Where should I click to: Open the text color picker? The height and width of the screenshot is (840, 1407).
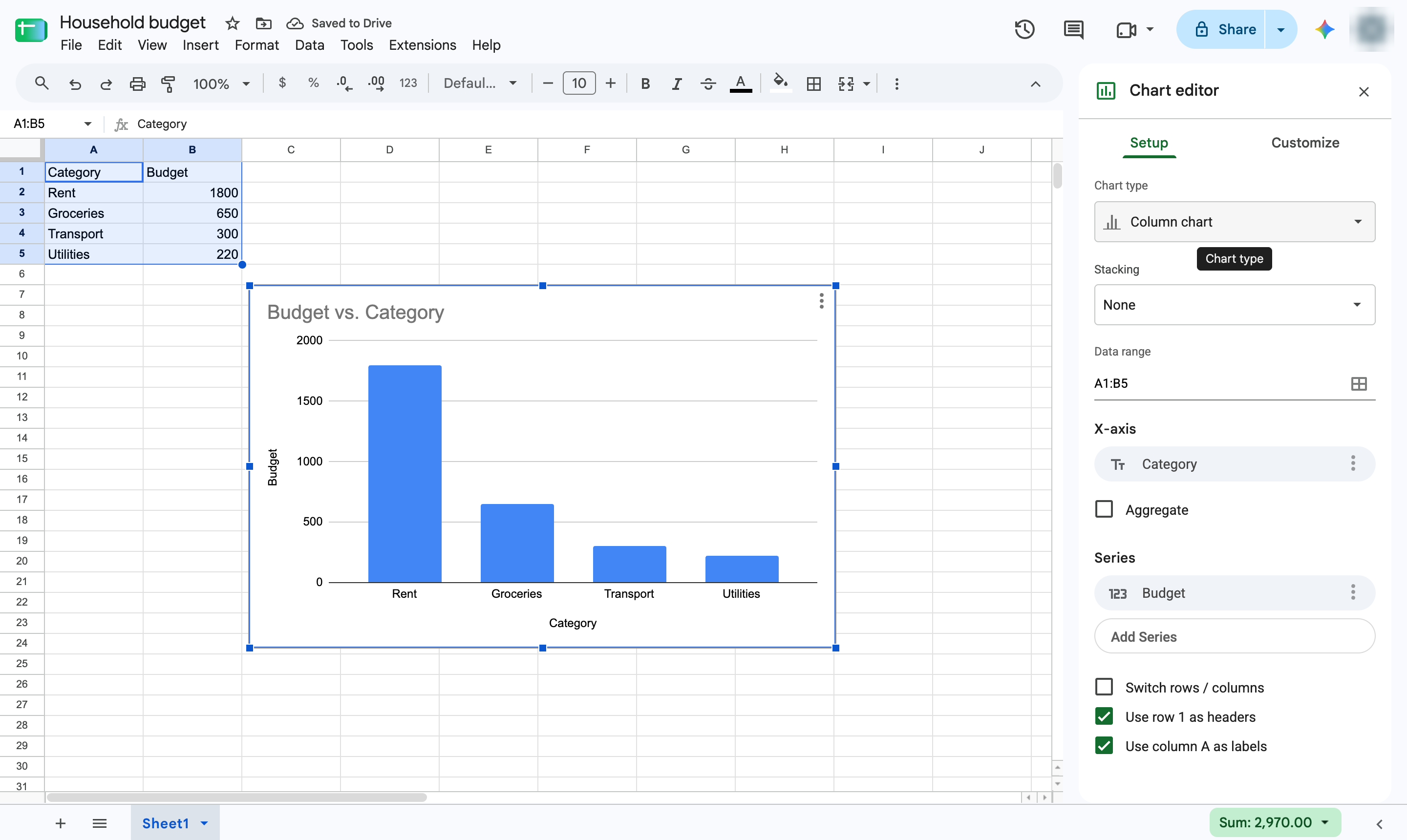[741, 84]
